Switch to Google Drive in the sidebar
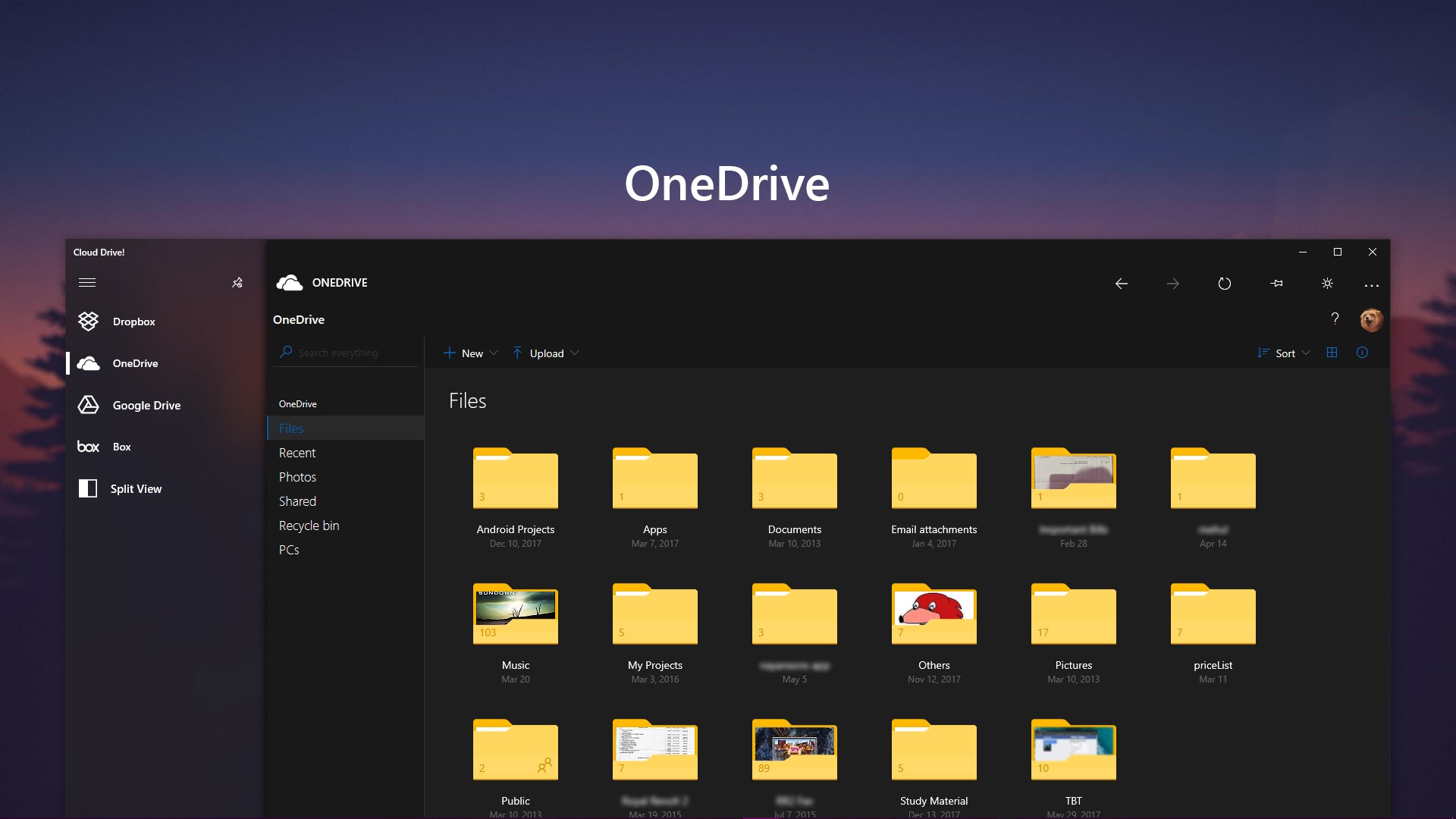 (146, 405)
